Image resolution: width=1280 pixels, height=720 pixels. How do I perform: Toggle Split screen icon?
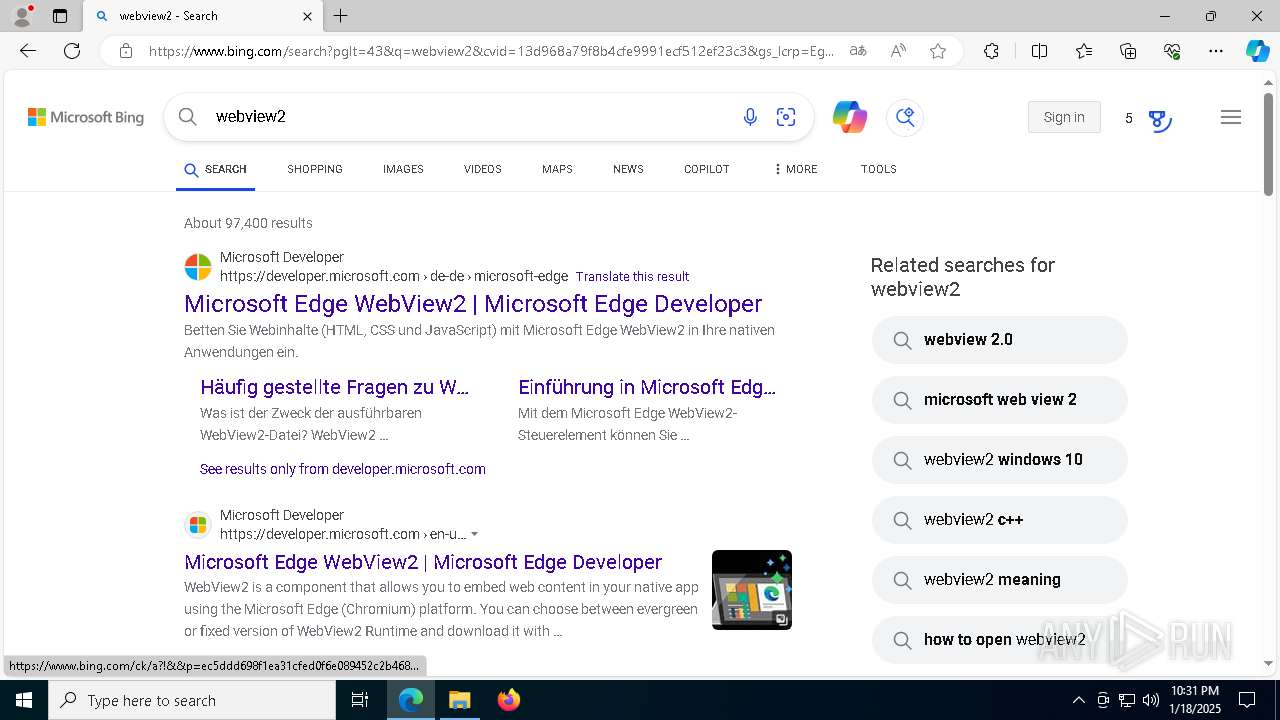pos(1039,51)
